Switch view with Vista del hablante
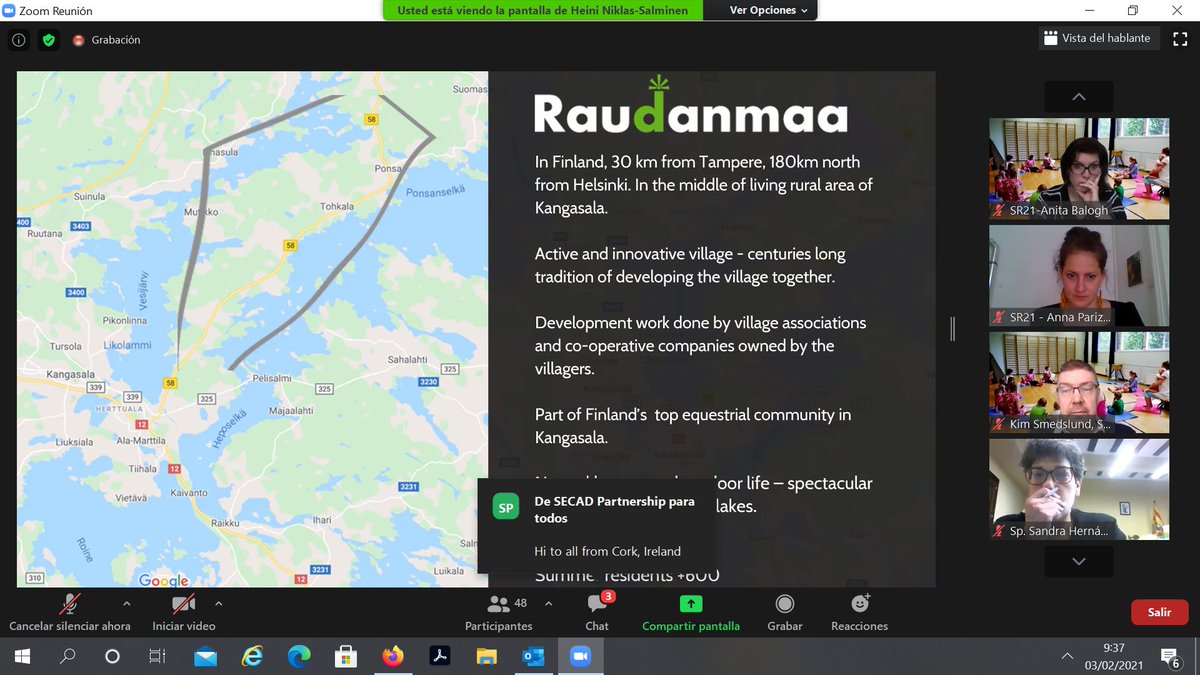The image size is (1200, 675). pos(1097,38)
